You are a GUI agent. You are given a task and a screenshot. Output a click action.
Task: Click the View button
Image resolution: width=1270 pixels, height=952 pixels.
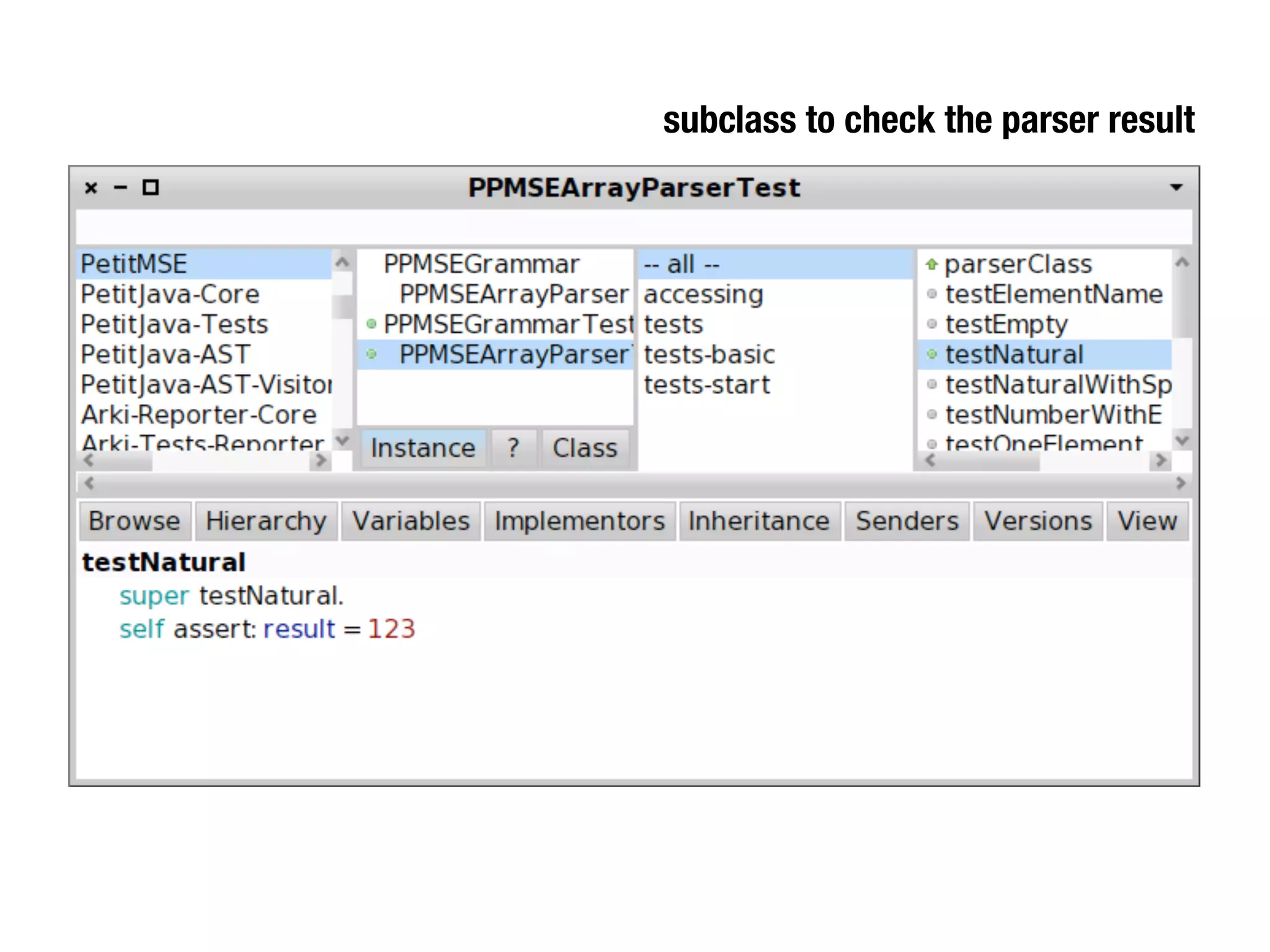point(1147,521)
